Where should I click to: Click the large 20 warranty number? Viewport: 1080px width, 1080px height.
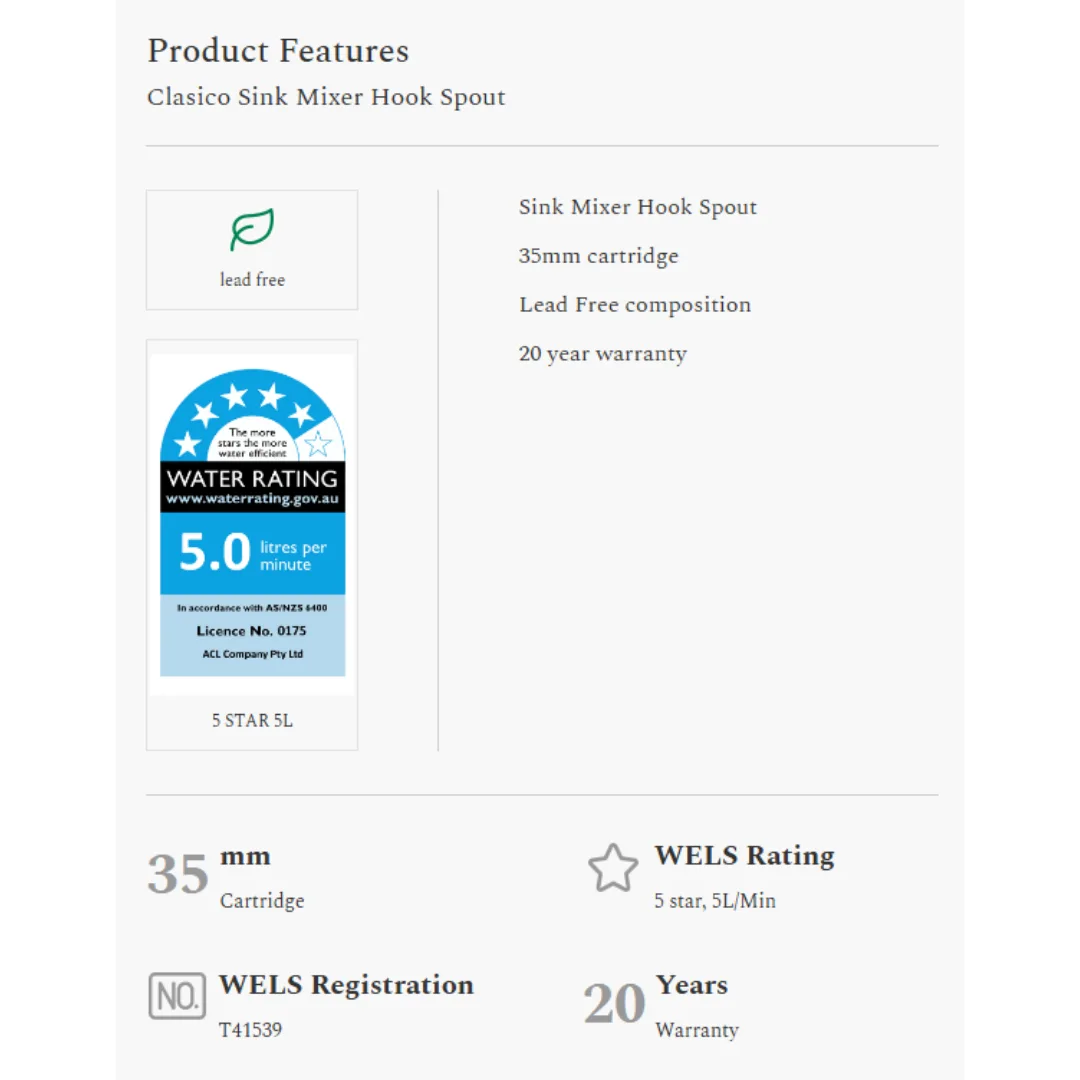click(x=614, y=1004)
